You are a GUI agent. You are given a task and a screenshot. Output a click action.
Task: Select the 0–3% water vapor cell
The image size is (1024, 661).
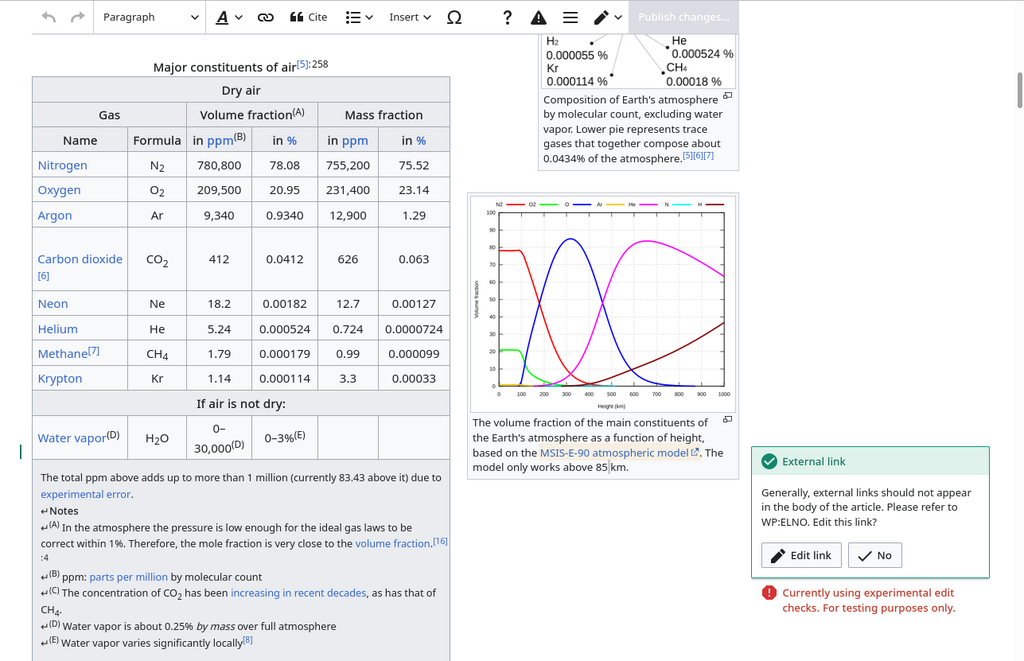[285, 438]
